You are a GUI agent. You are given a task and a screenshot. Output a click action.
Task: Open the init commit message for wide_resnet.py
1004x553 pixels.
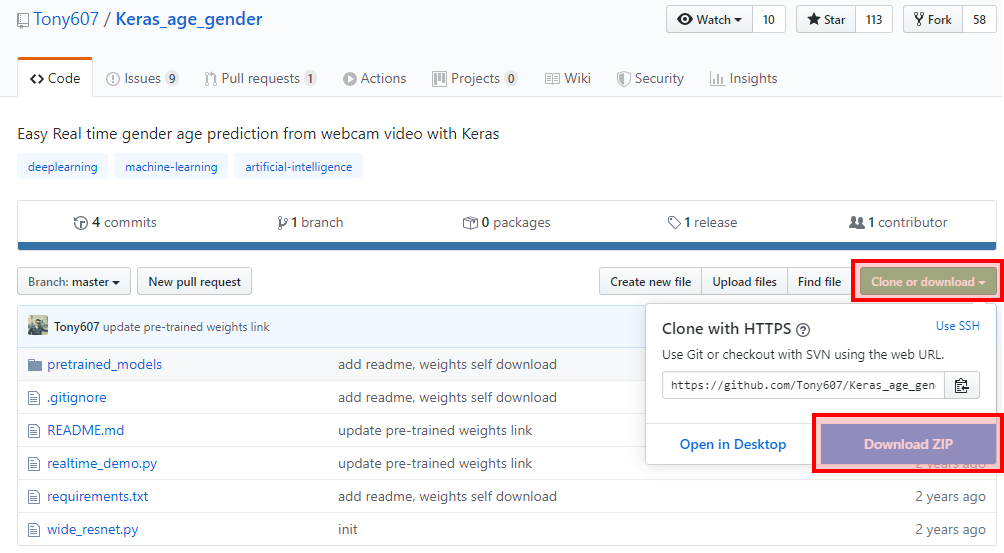[348, 529]
